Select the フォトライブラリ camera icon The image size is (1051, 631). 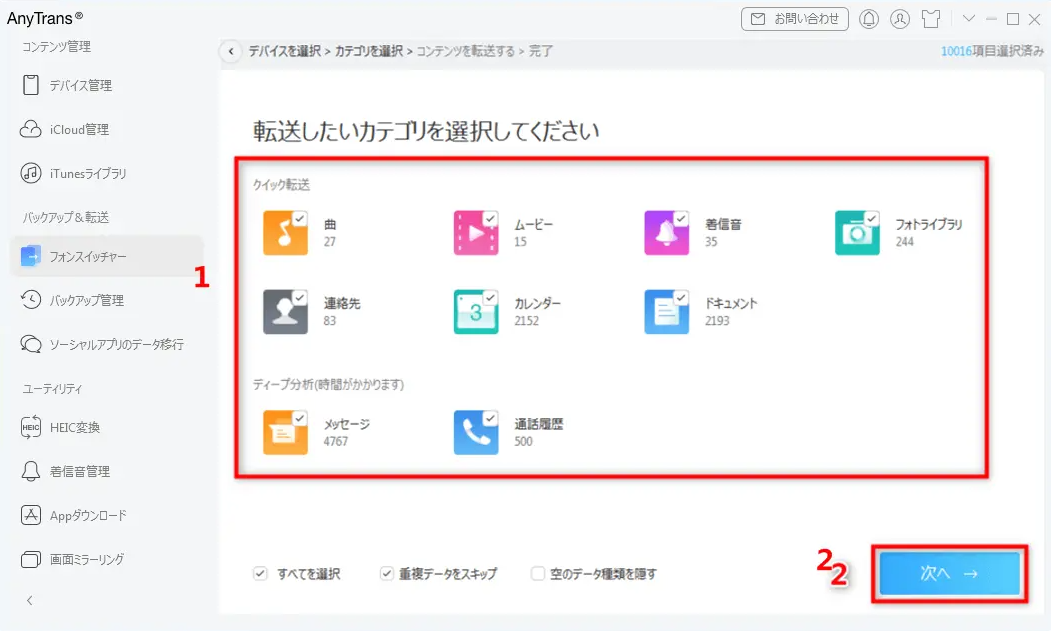coord(857,233)
